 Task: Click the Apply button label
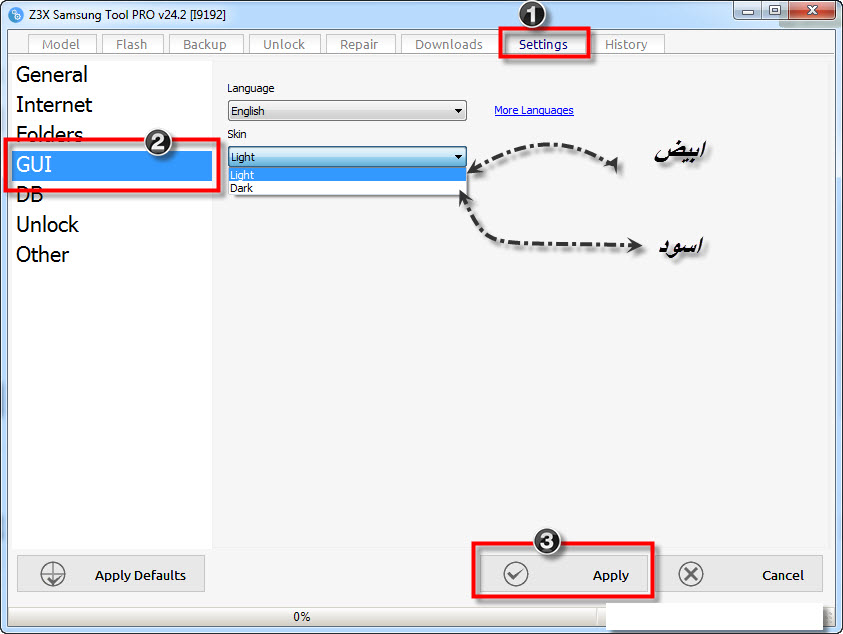[x=611, y=575]
